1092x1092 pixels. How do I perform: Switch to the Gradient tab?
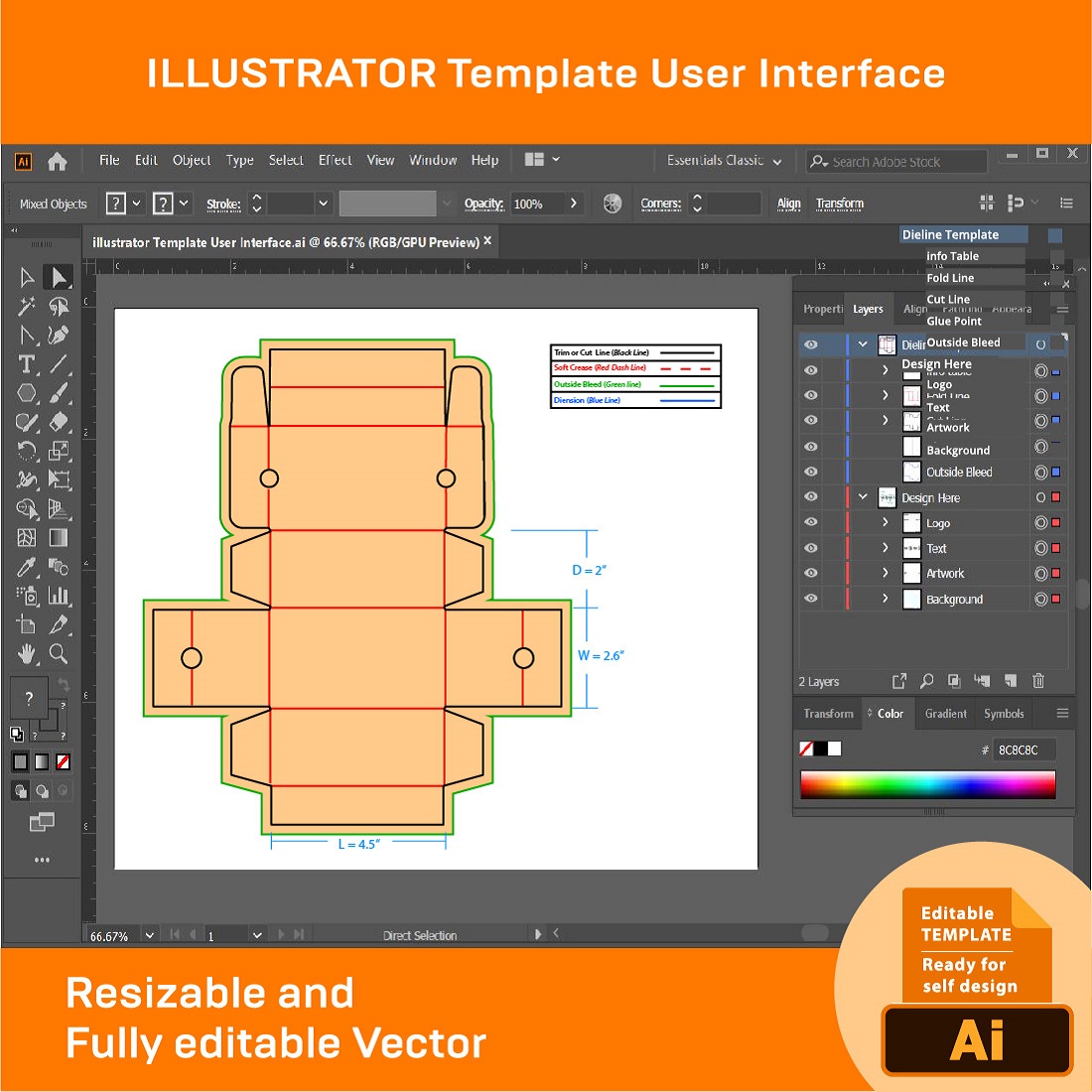coord(945,714)
